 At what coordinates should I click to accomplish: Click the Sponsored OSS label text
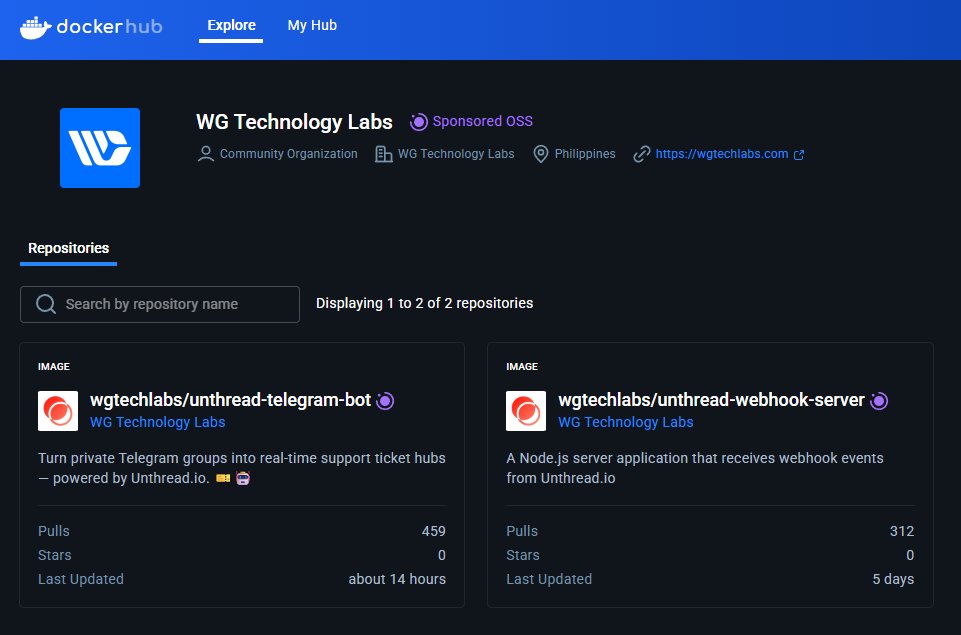coord(482,121)
